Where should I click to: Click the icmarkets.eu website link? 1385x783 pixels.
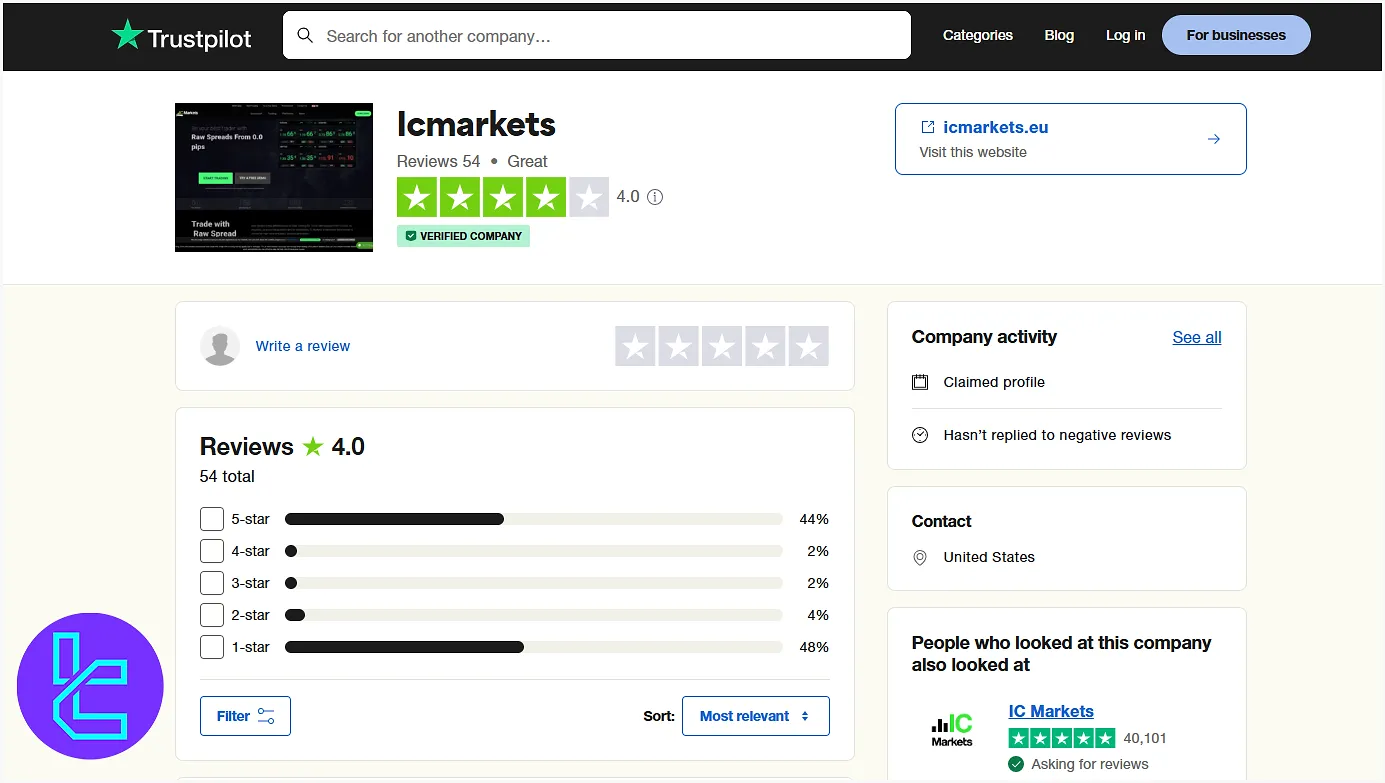996,127
